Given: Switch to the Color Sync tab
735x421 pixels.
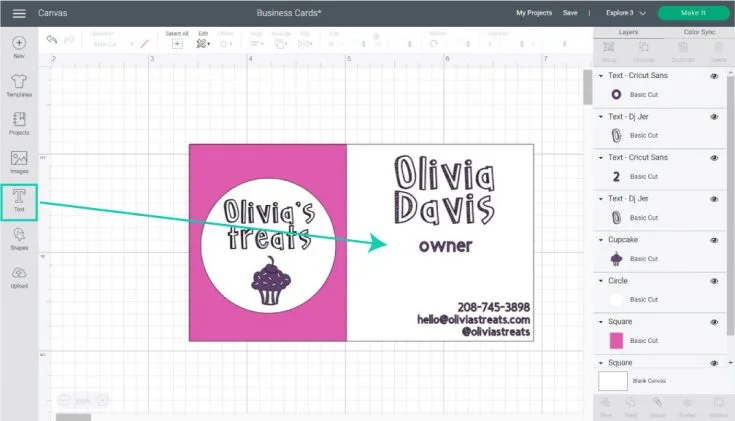Looking at the screenshot, I should click(697, 32).
